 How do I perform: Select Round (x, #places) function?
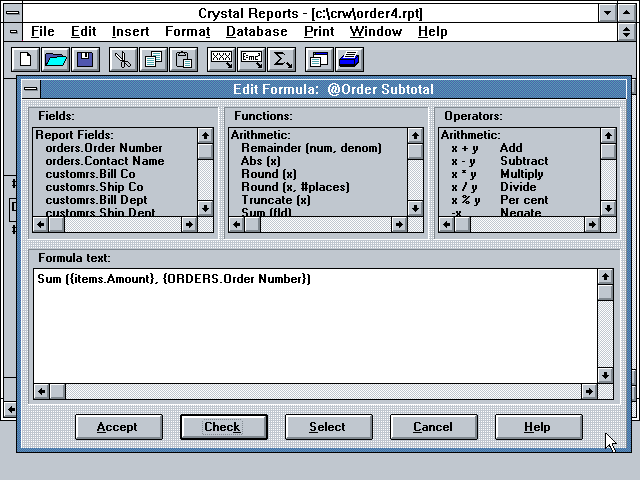coord(295,187)
